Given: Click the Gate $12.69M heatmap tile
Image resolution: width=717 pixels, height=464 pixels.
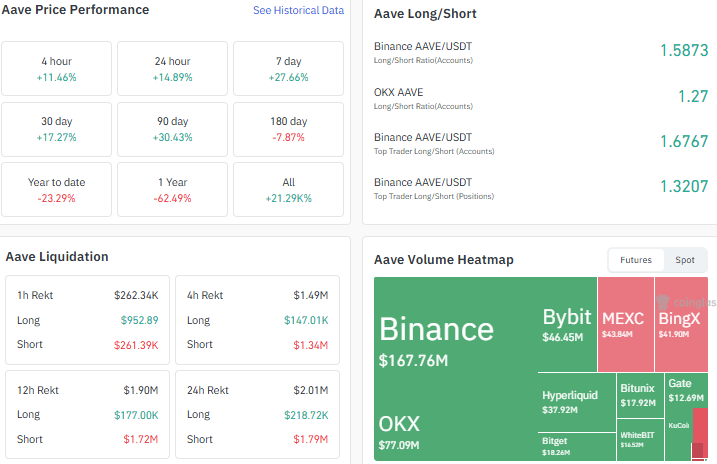Looking at the screenshot, I should (x=686, y=390).
